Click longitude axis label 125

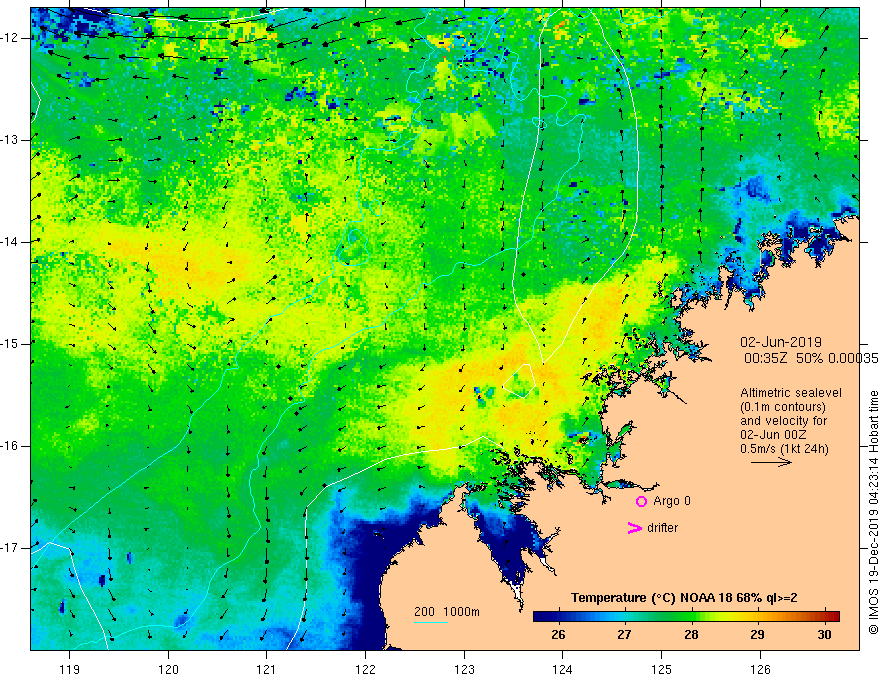click(662, 669)
